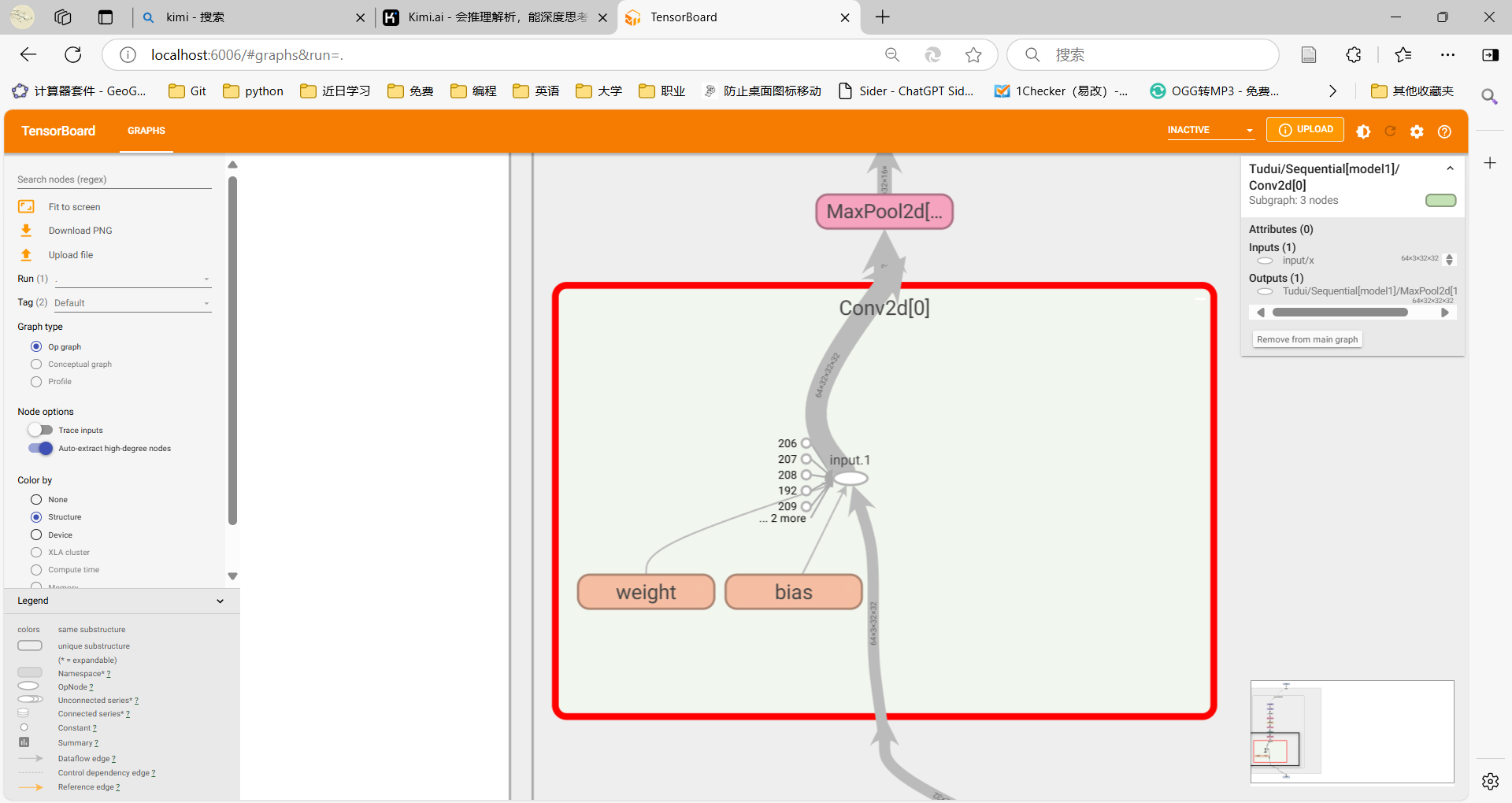Screen dimensions: 1512x803
Task: Open TensorBoard dark mode theme toggle icon
Action: click(x=1363, y=131)
